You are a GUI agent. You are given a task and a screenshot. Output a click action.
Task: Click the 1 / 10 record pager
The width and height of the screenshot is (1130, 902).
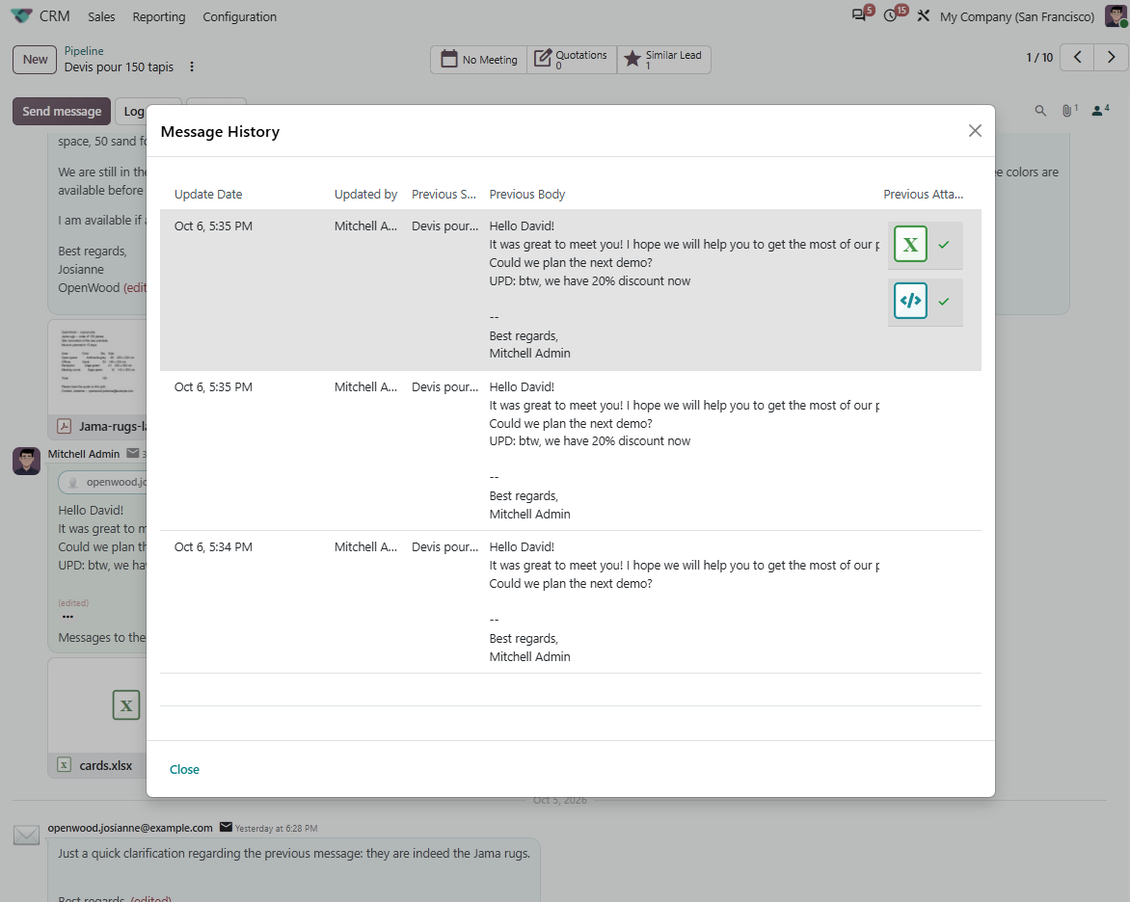coord(1039,58)
